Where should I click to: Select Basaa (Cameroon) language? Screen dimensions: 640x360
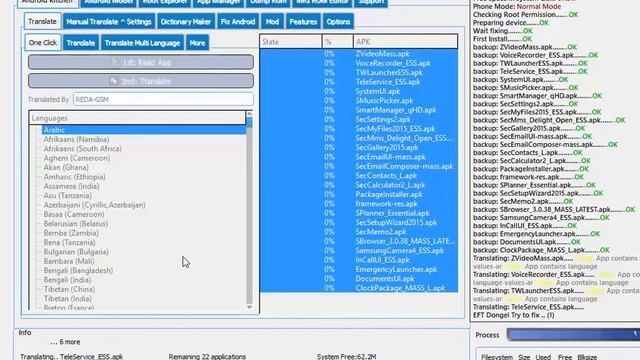pyautogui.click(x=74, y=214)
